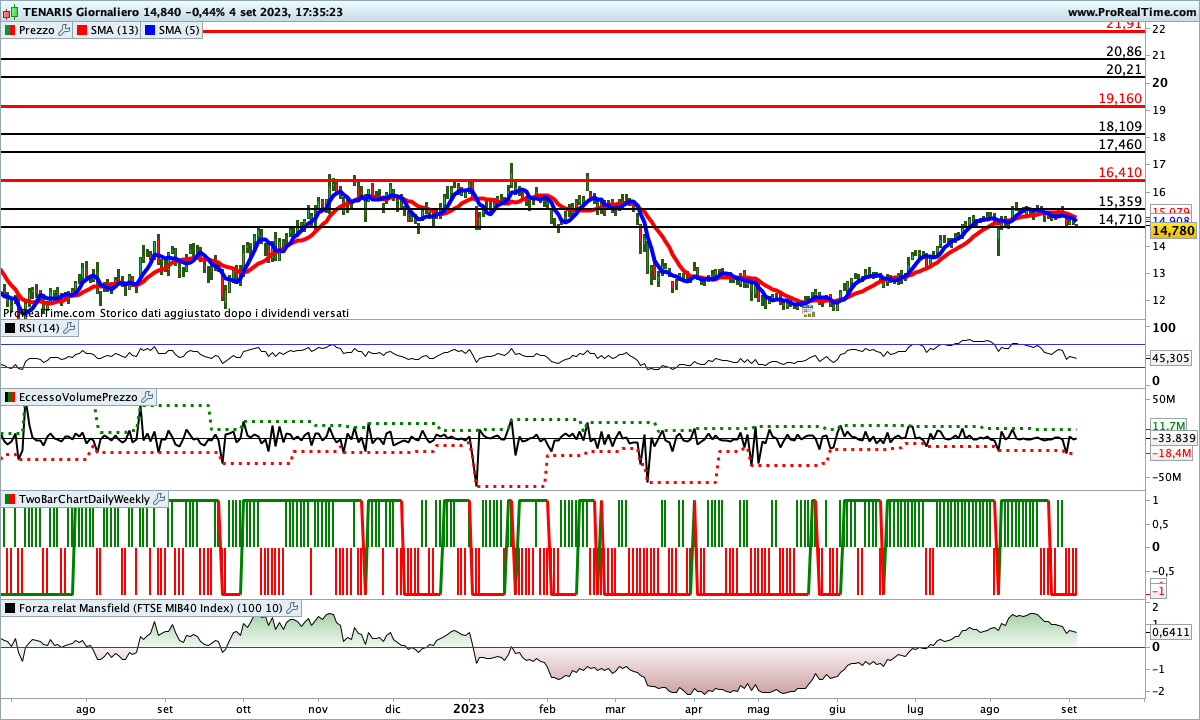This screenshot has width=1200, height=720.
Task: Click the 14,710 level label
Action: 1120,218
